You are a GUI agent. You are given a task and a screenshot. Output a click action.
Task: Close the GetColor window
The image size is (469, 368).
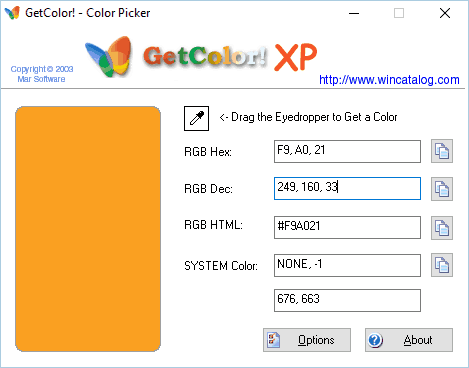coord(445,13)
